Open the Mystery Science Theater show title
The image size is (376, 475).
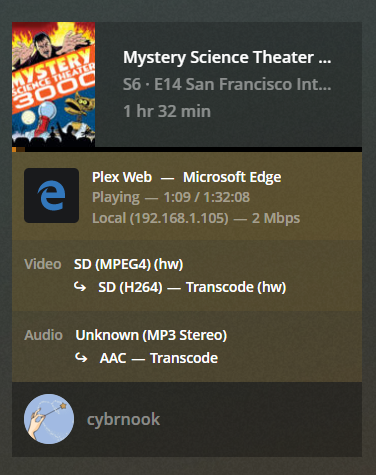click(227, 57)
